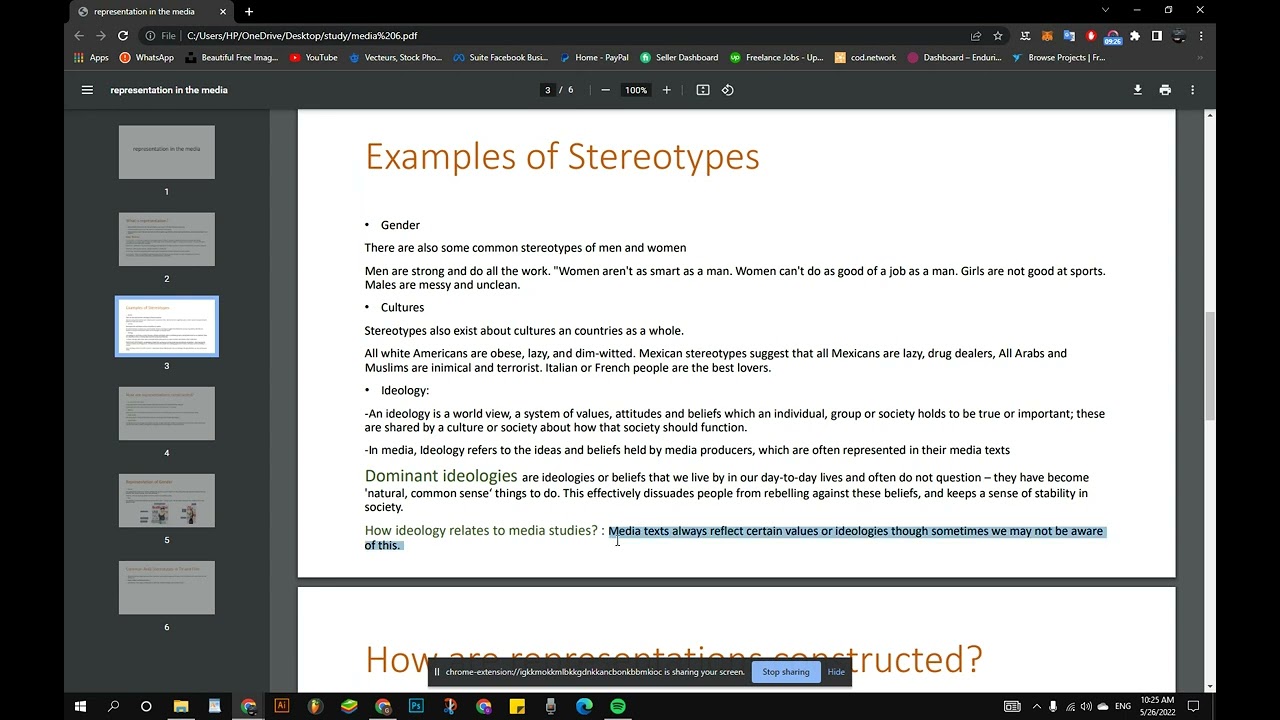The image size is (1280, 720).
Task: Go back in browser history
Action: tap(79, 36)
